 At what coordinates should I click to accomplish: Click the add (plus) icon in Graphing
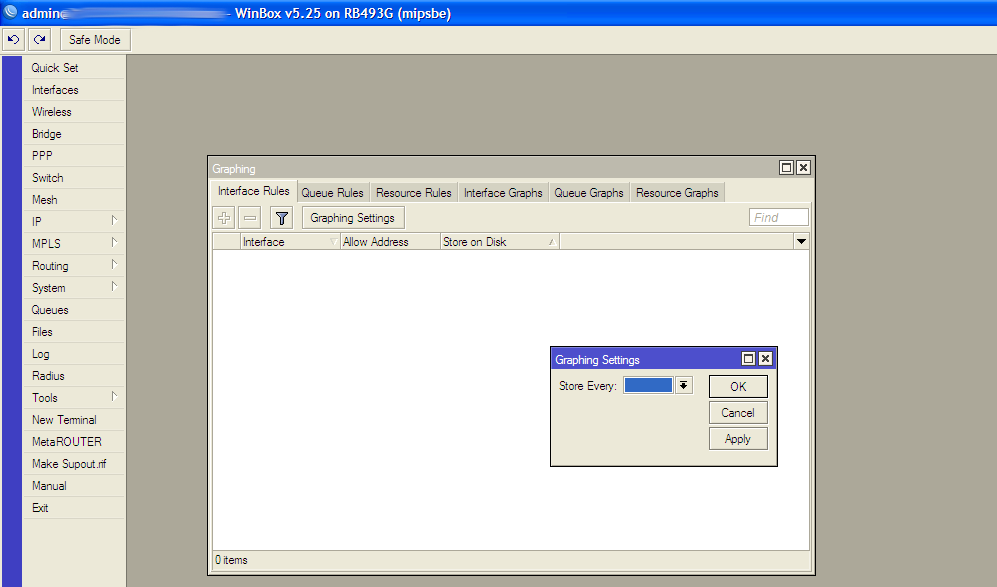pos(224,218)
